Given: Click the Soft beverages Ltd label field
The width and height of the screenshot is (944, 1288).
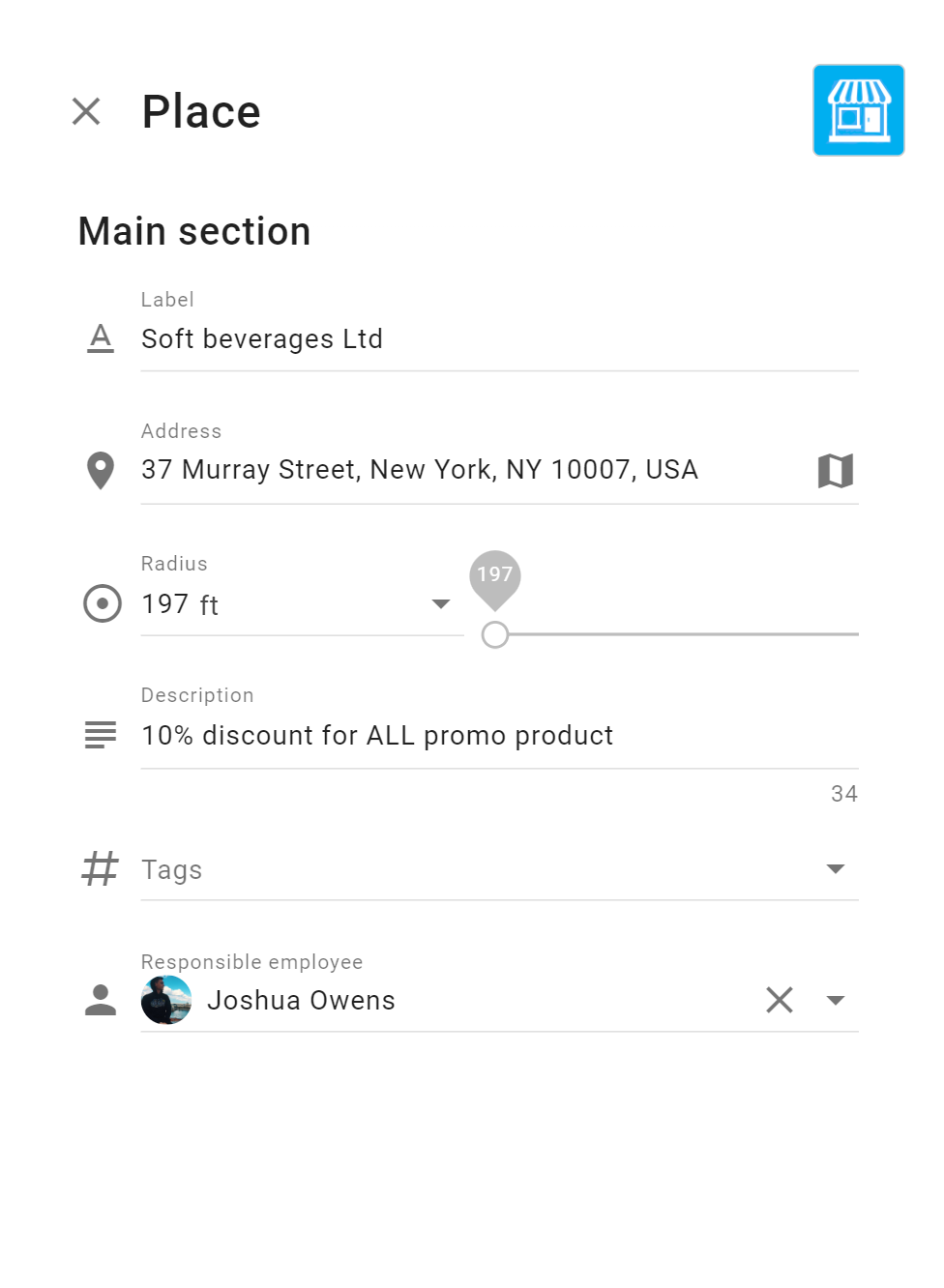Looking at the screenshot, I should click(x=499, y=339).
